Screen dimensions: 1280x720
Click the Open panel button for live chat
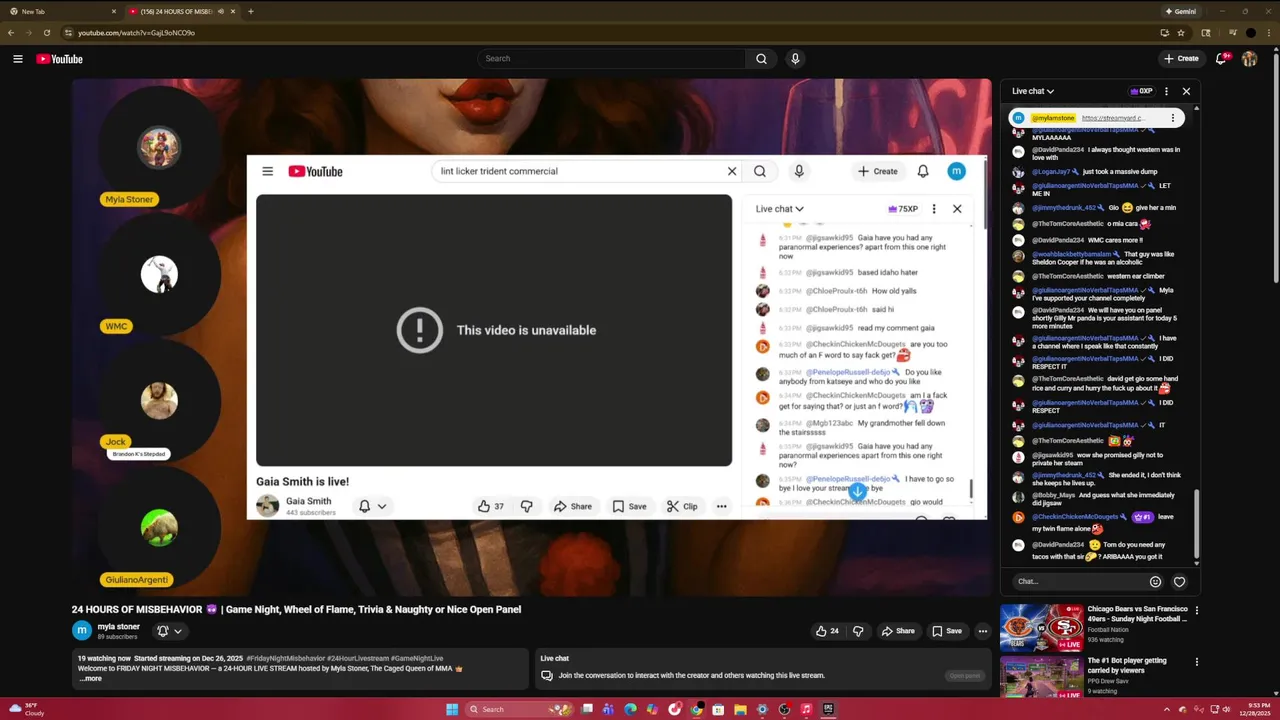point(965,676)
